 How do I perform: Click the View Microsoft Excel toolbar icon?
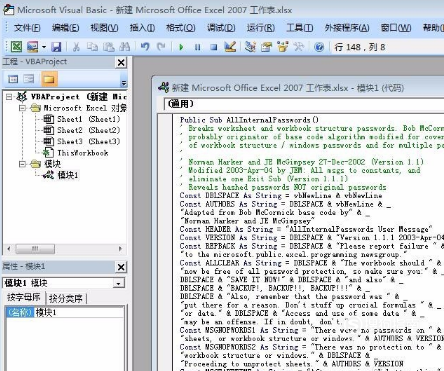16,47
